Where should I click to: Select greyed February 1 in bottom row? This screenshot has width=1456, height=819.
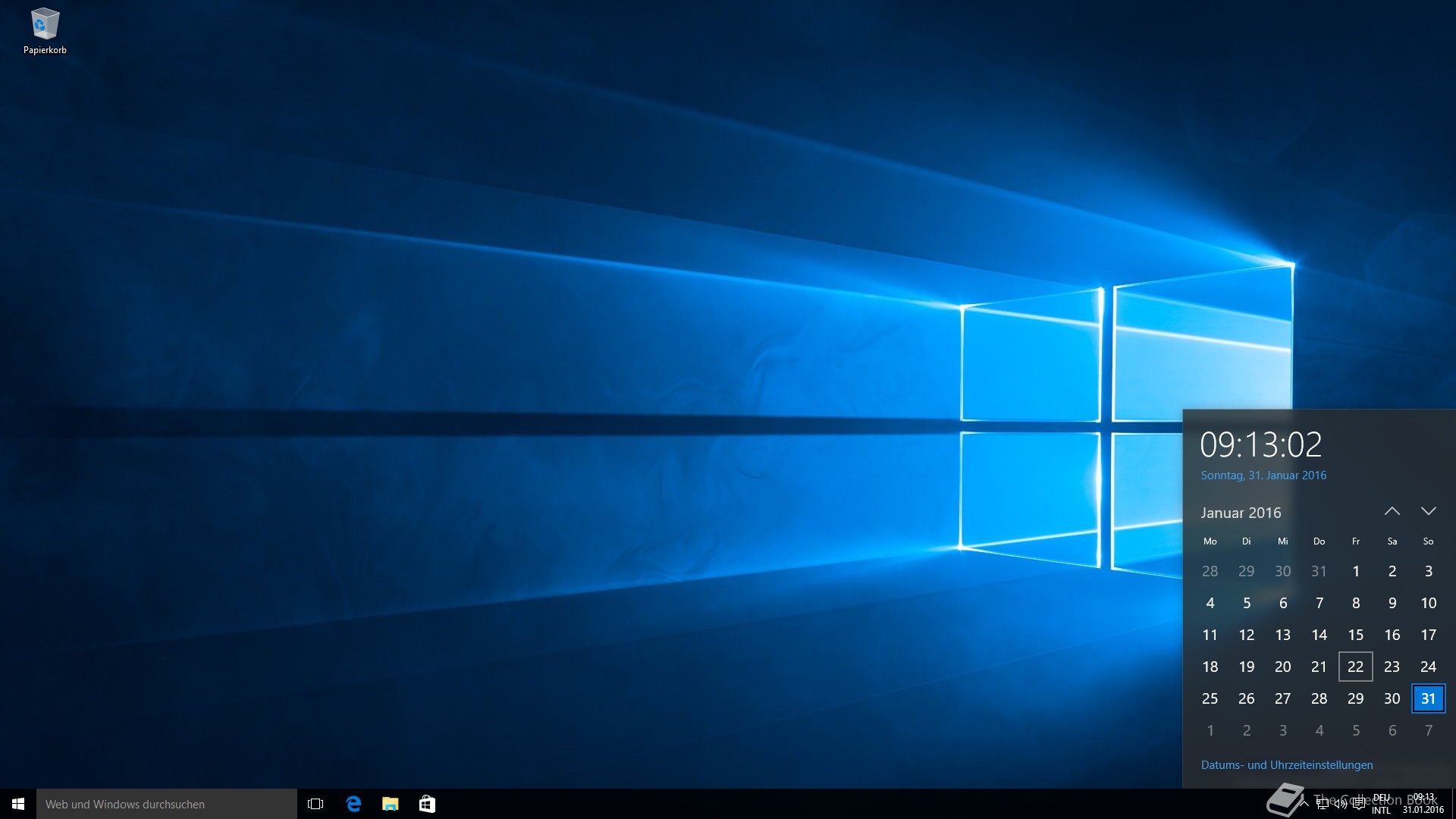coord(1210,730)
